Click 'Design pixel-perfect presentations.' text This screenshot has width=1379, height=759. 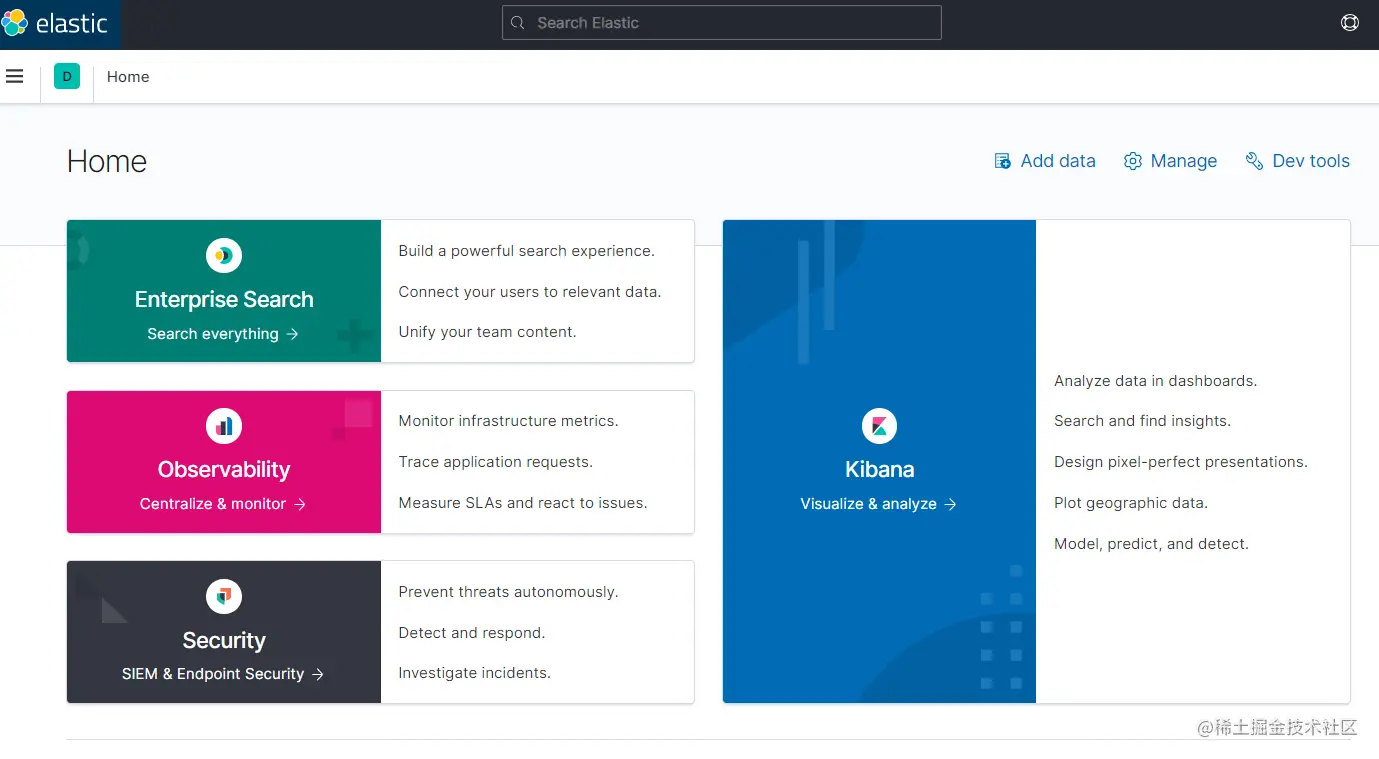click(1181, 462)
